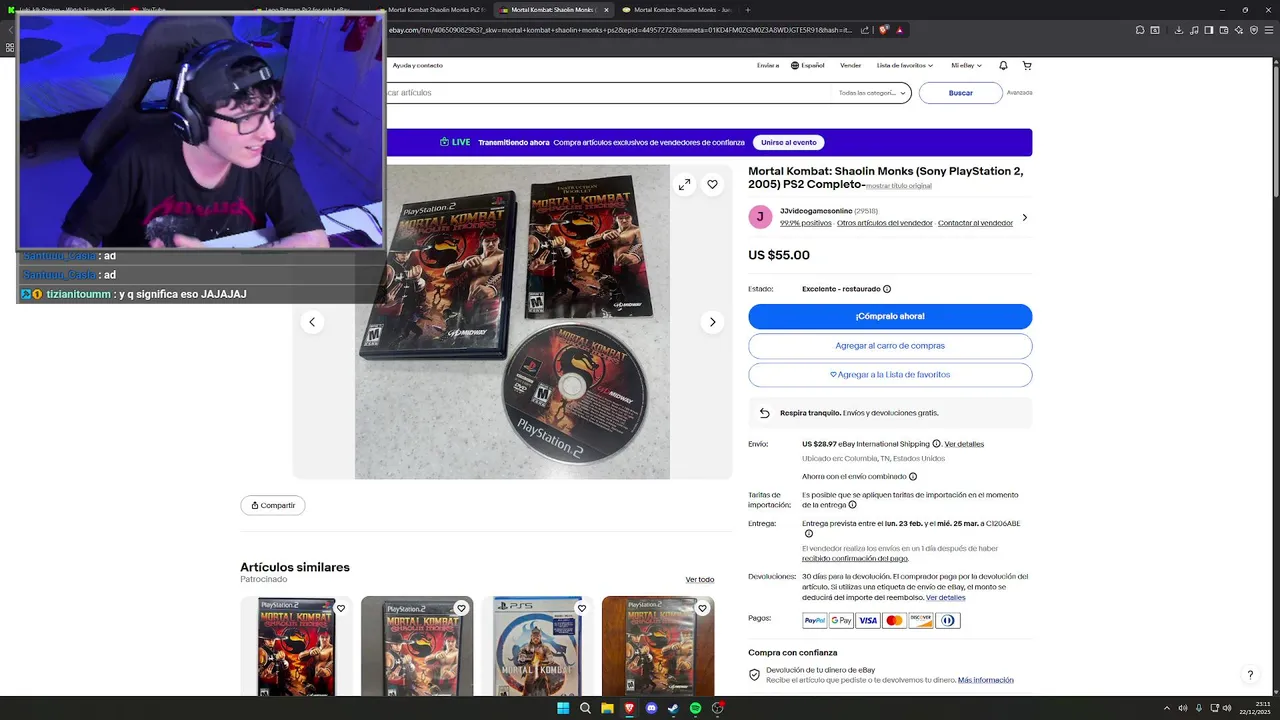Show the previous product photo

pos(312,322)
